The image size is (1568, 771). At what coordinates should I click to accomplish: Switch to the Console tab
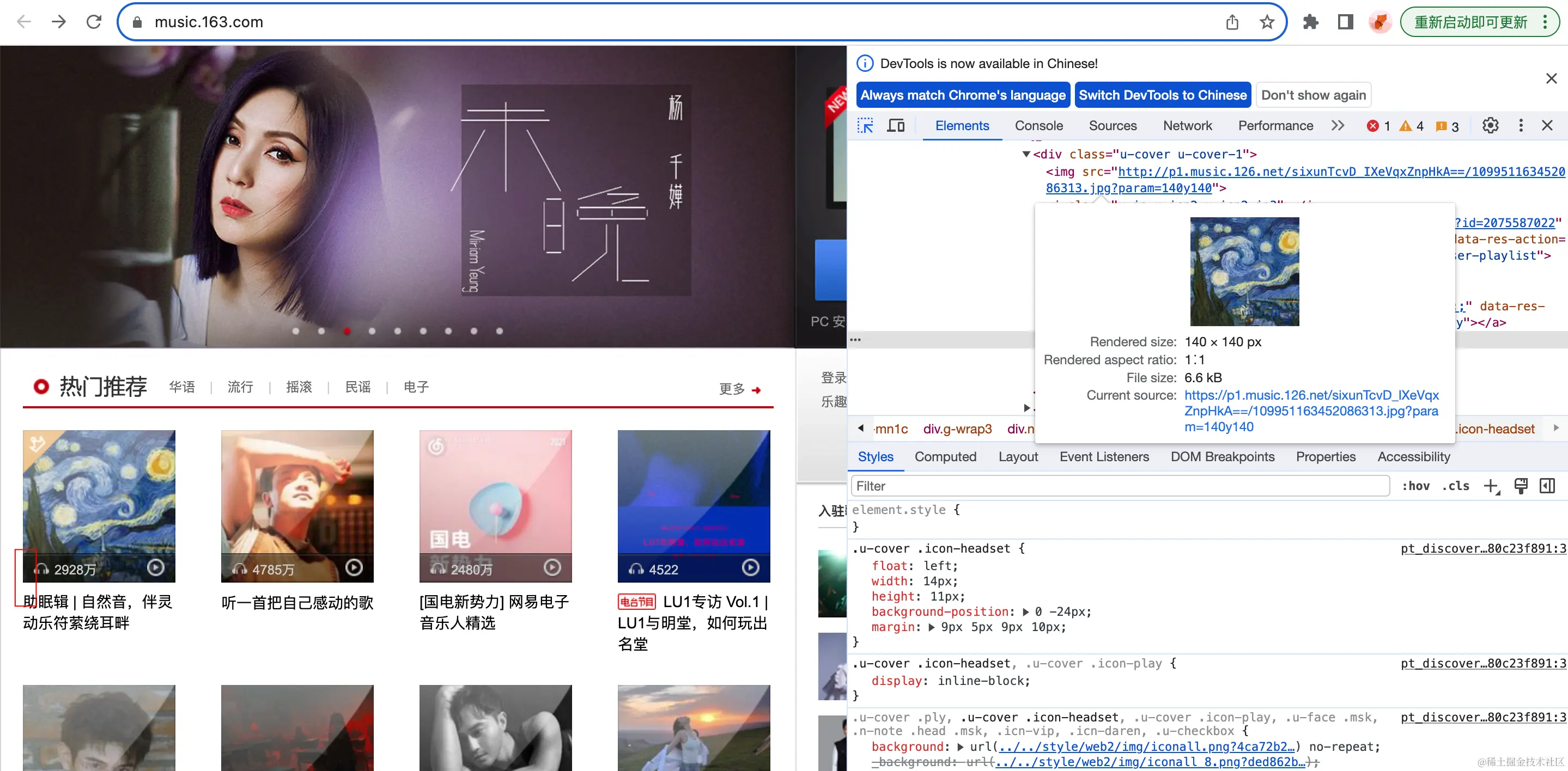[1038, 125]
